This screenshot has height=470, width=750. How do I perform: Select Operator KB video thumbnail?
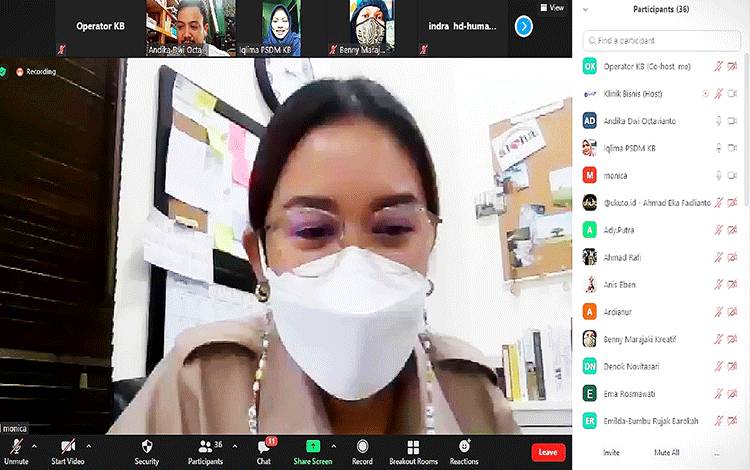[x=100, y=28]
